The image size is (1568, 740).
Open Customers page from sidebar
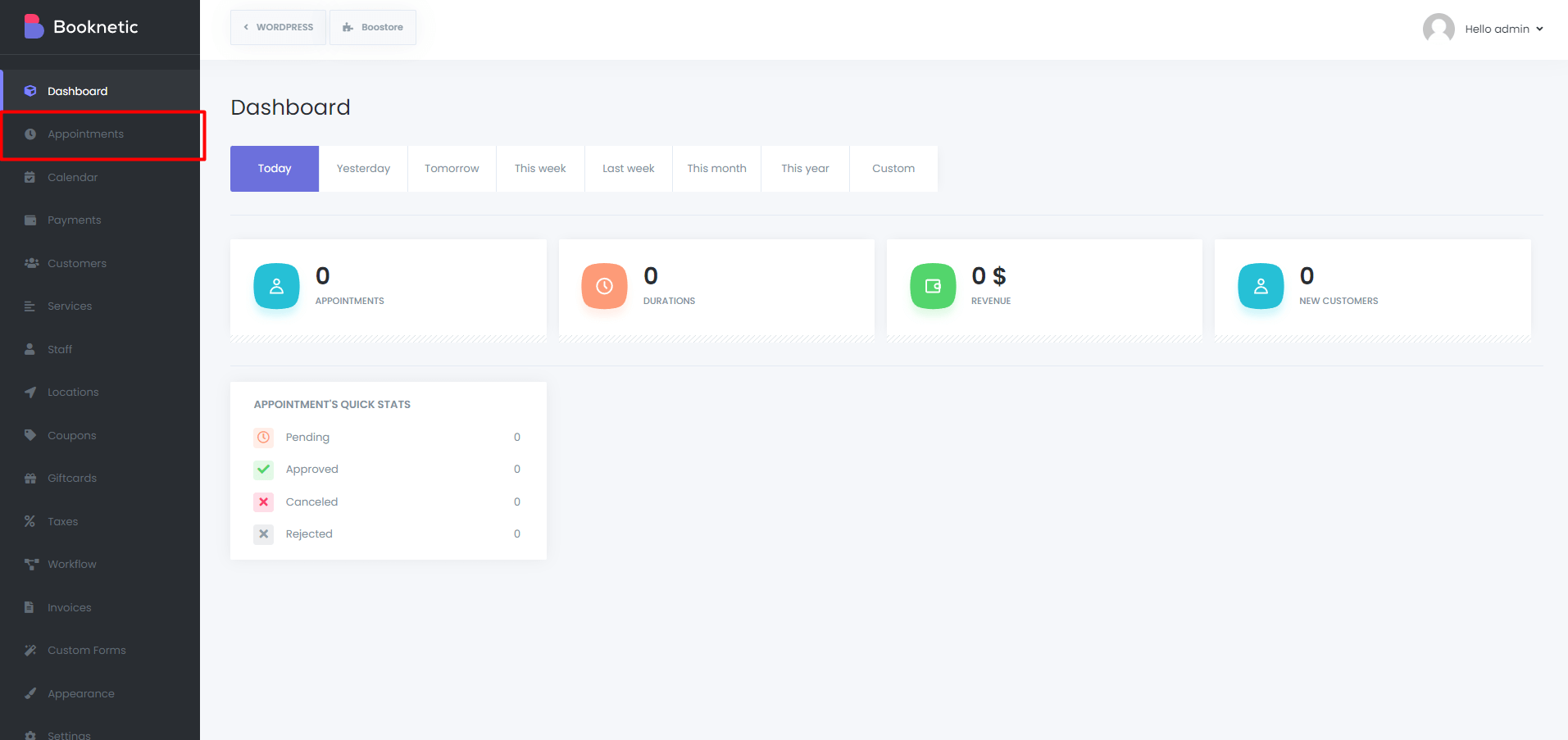pos(100,263)
